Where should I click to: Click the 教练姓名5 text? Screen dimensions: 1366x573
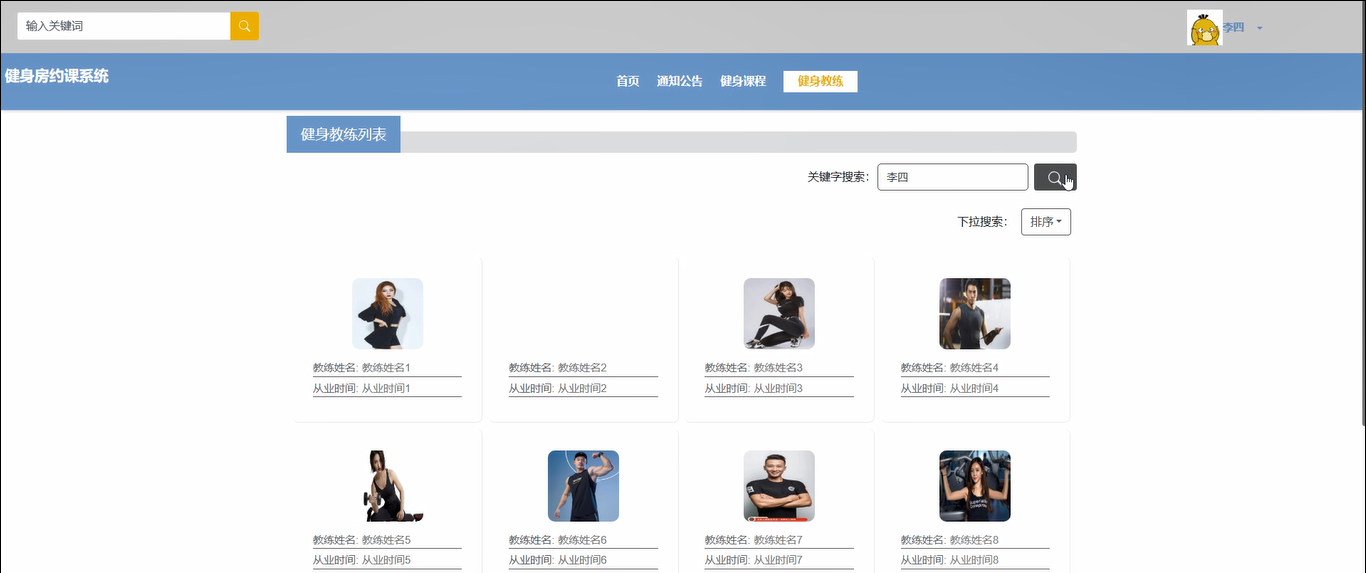click(386, 540)
